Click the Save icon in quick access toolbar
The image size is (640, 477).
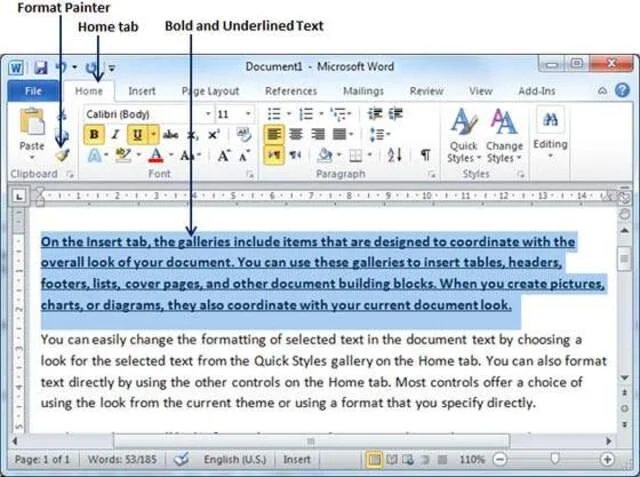pos(41,67)
